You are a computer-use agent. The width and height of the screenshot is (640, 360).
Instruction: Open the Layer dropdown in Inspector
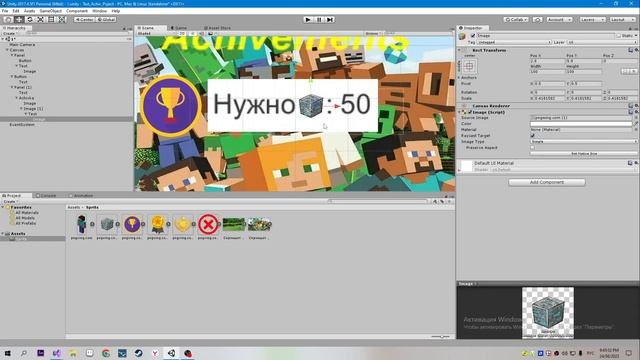tap(601, 42)
